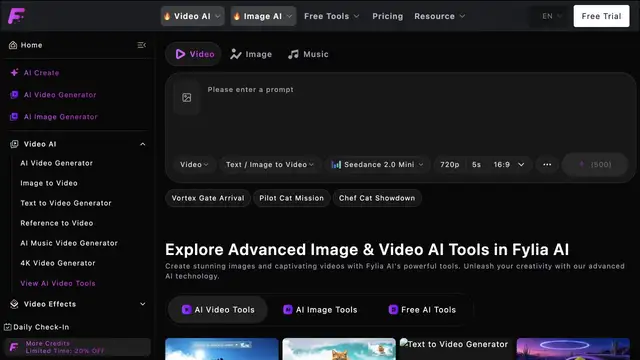The image size is (640, 360).
Task: Switch to the Image mode tab
Action: coord(251,54)
